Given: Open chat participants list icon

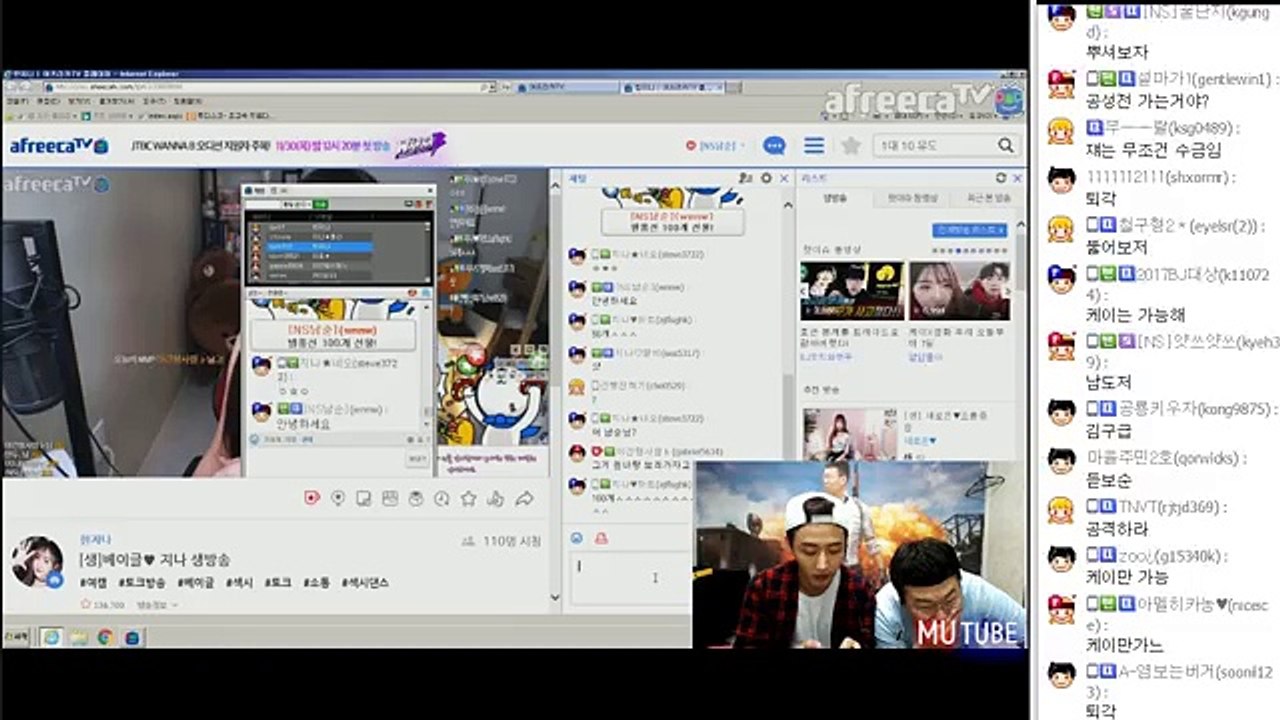Looking at the screenshot, I should coord(746,178).
